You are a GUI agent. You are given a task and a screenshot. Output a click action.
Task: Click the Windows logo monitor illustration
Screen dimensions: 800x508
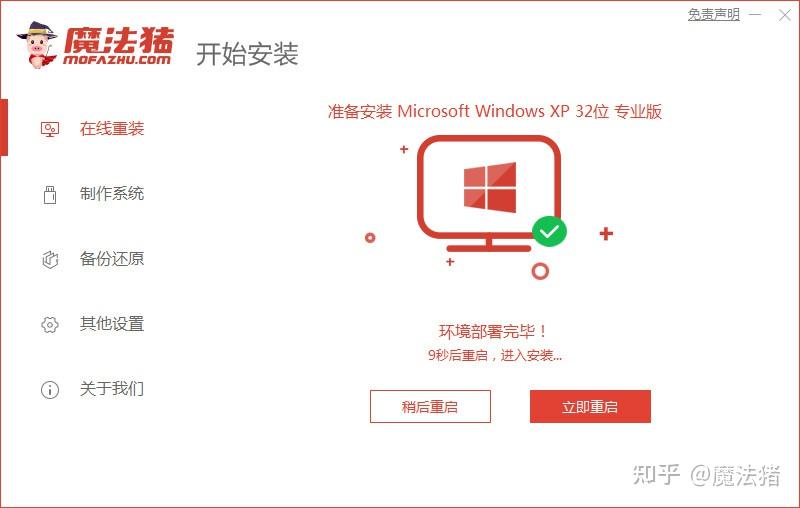pos(489,193)
